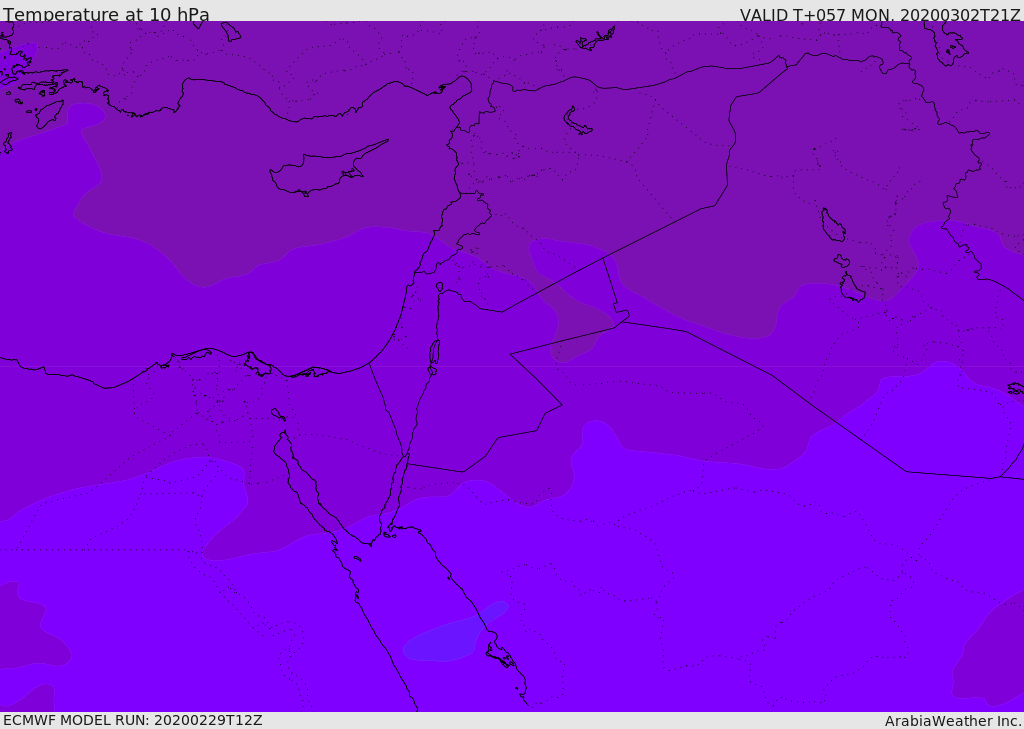Click the 'ECMWF MODEL RUN: 20200229T12Z' footer text
Screen dimensions: 1024x729
coord(133,720)
